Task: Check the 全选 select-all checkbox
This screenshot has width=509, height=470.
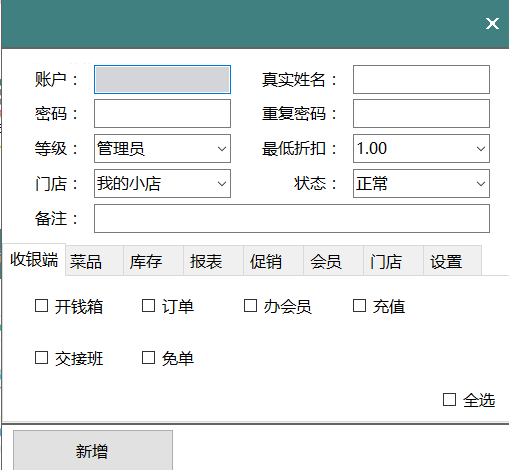Action: pyautogui.click(x=449, y=399)
